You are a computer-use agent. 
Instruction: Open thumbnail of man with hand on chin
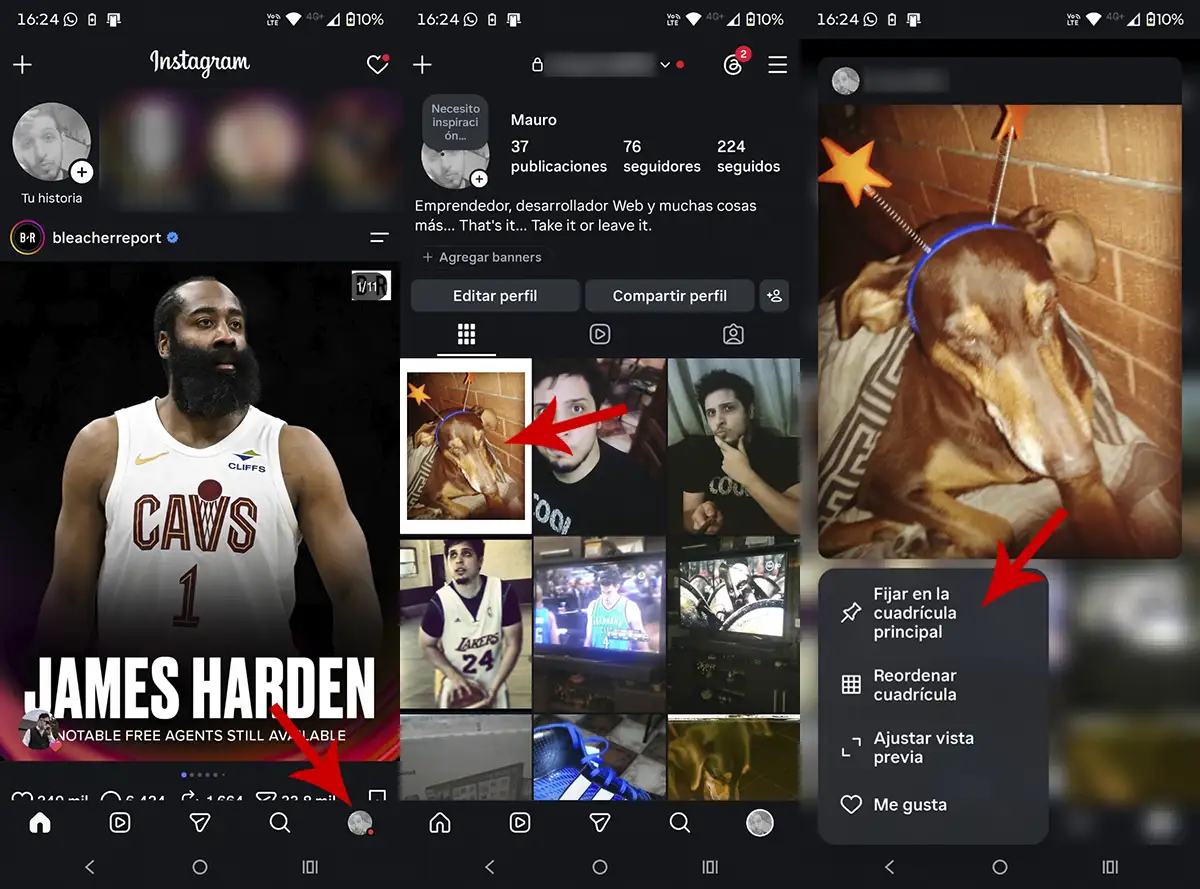pyautogui.click(x=733, y=446)
